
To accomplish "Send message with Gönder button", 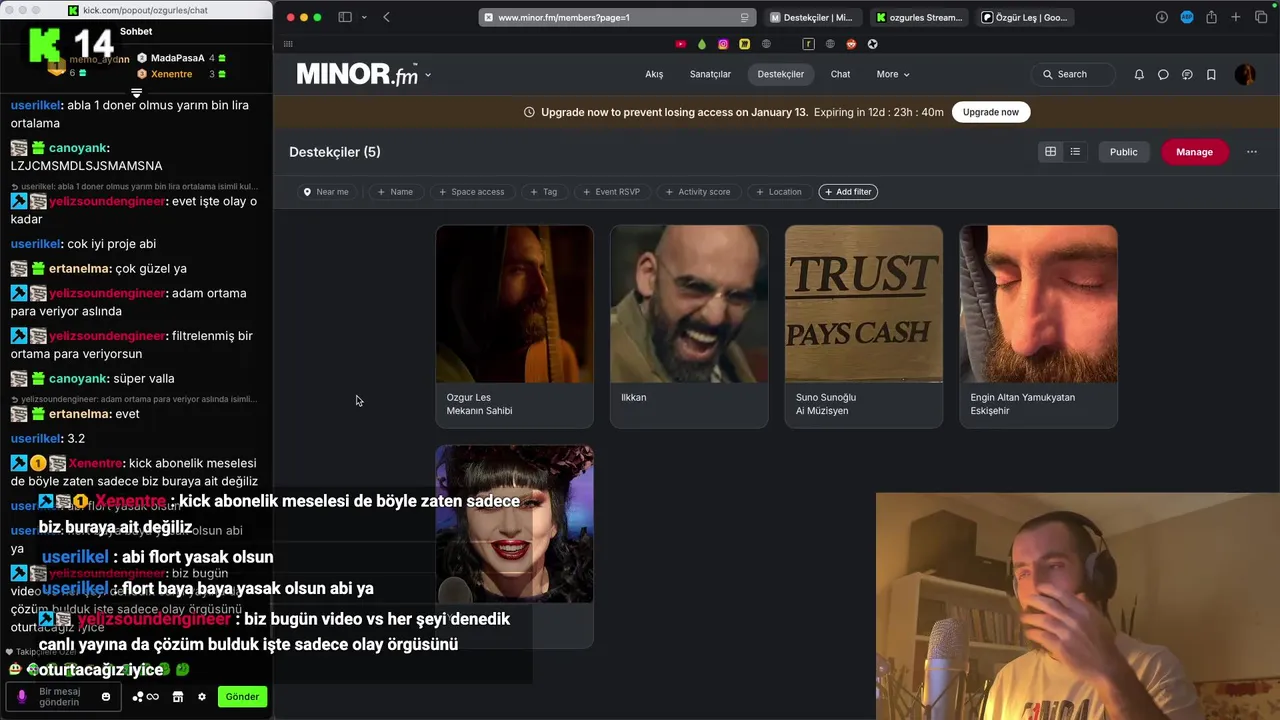I will pos(242,697).
